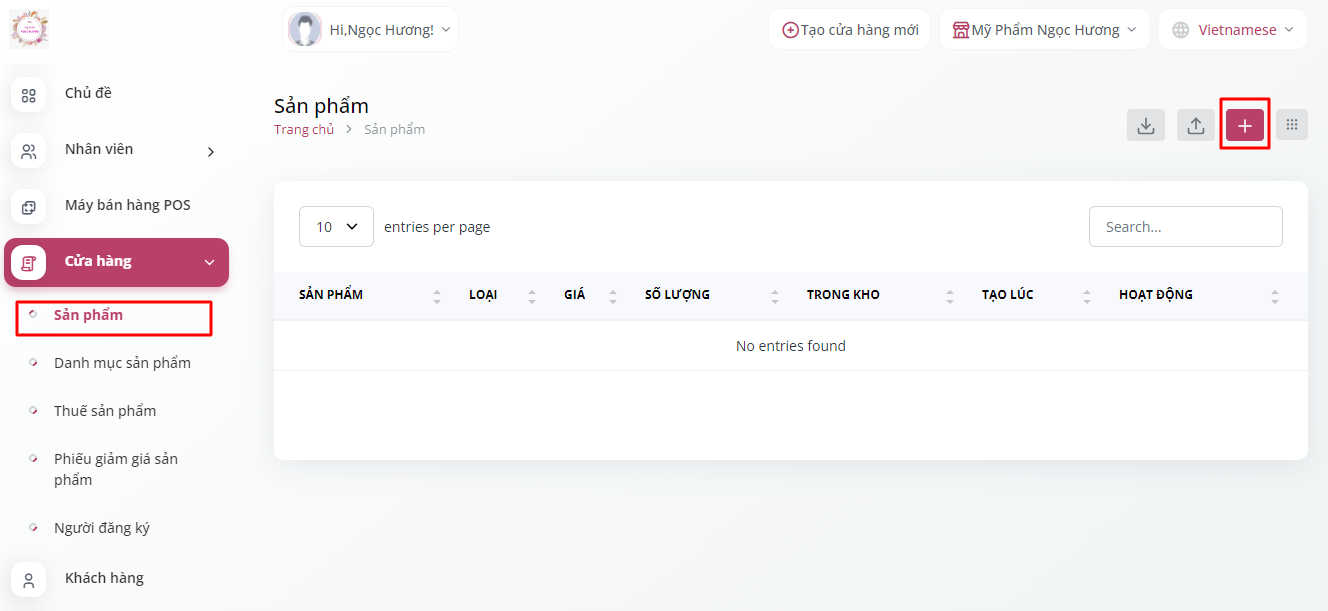Expand the Nhân viên submenu arrow

(x=210, y=152)
